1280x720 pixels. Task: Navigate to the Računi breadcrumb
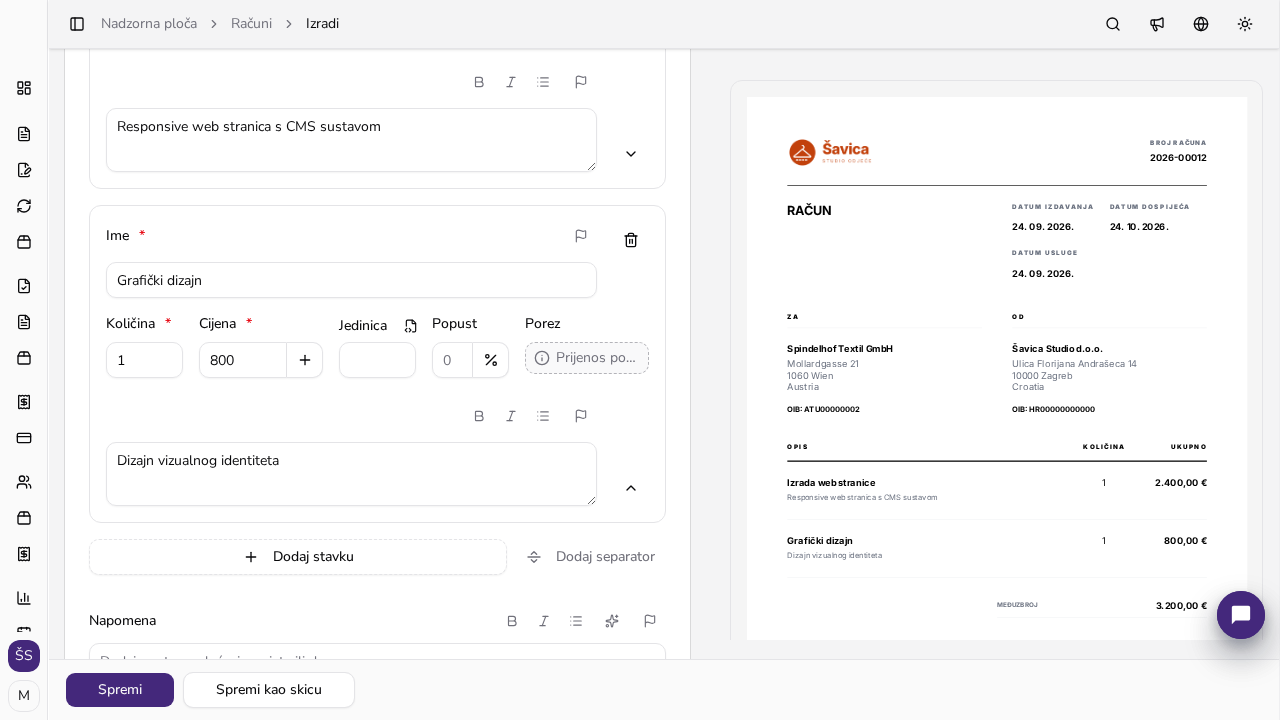pos(251,24)
